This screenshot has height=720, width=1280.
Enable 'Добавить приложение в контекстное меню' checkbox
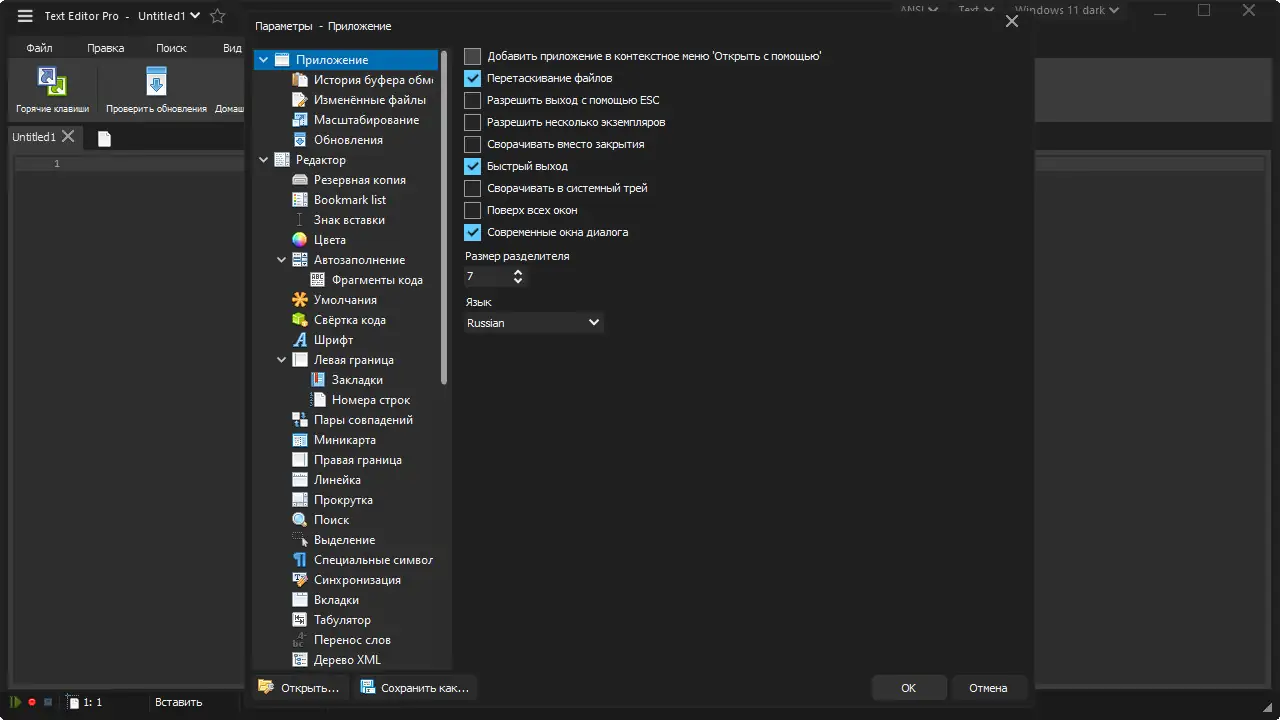(x=473, y=56)
